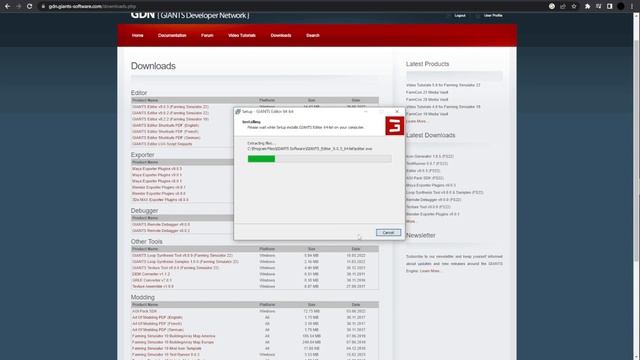Download Texture Assembler
Screen dimensions: 640x360
point(153,286)
